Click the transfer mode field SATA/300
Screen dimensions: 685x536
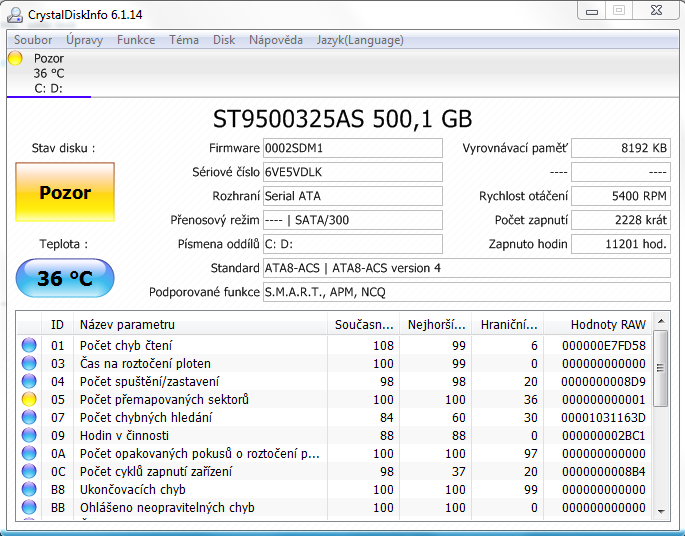tap(353, 220)
